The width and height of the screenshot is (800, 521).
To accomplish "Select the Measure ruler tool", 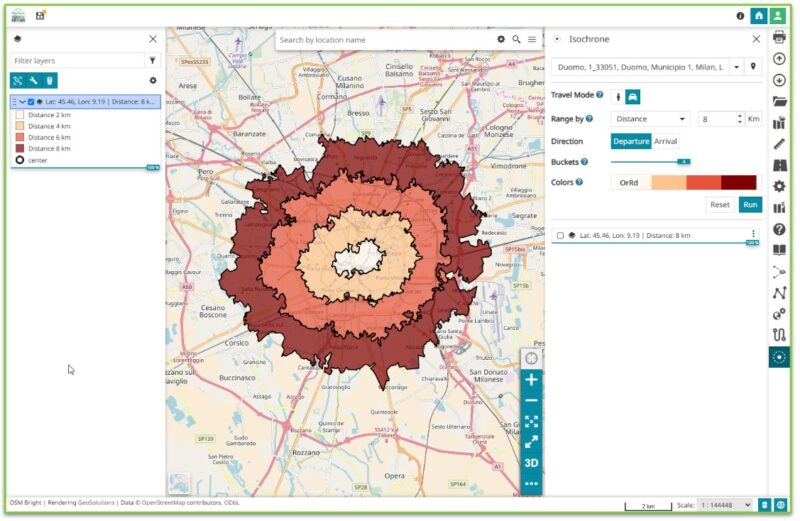I will pyautogui.click(x=779, y=144).
